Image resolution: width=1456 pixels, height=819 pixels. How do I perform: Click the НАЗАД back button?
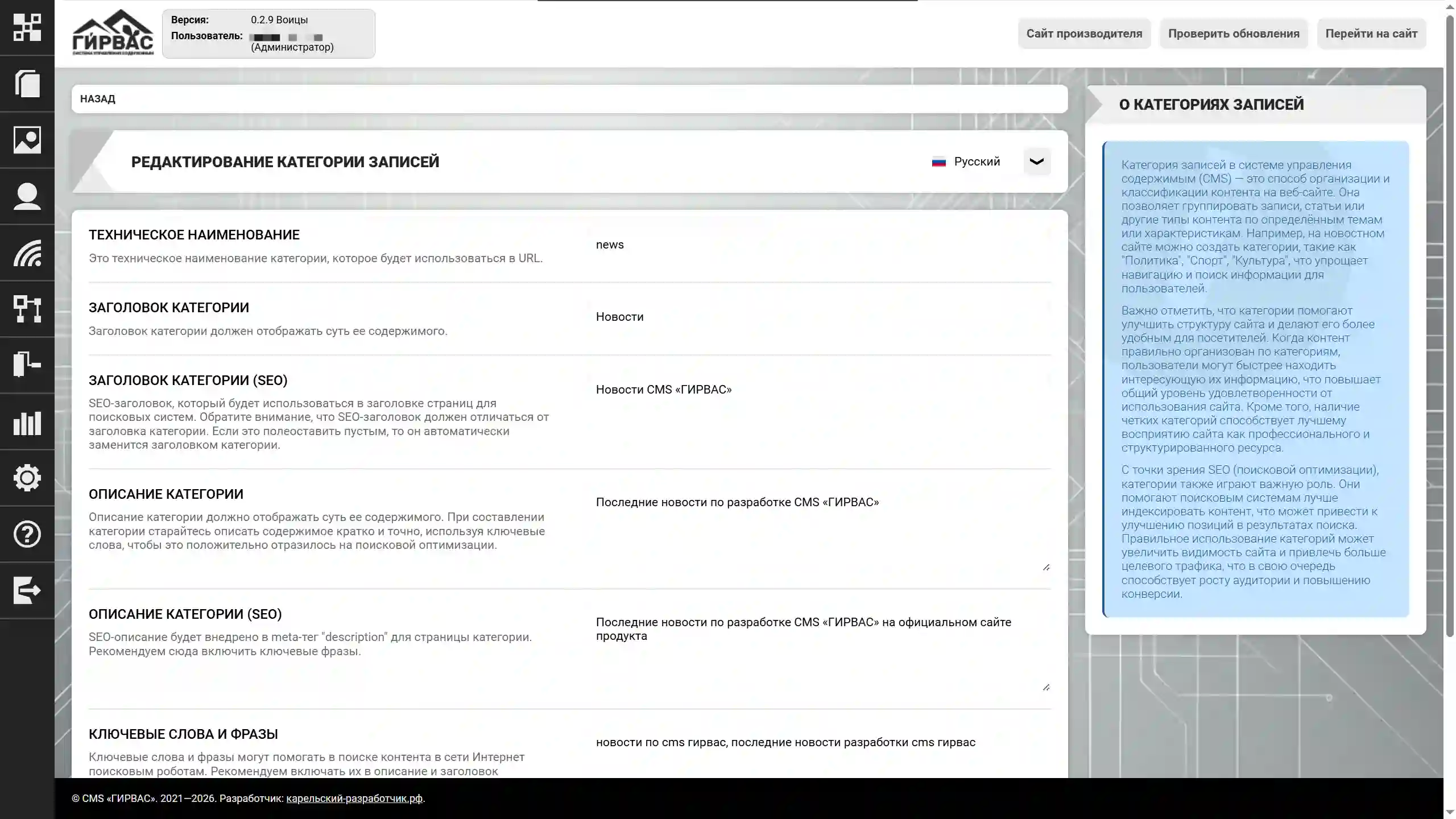point(98,98)
